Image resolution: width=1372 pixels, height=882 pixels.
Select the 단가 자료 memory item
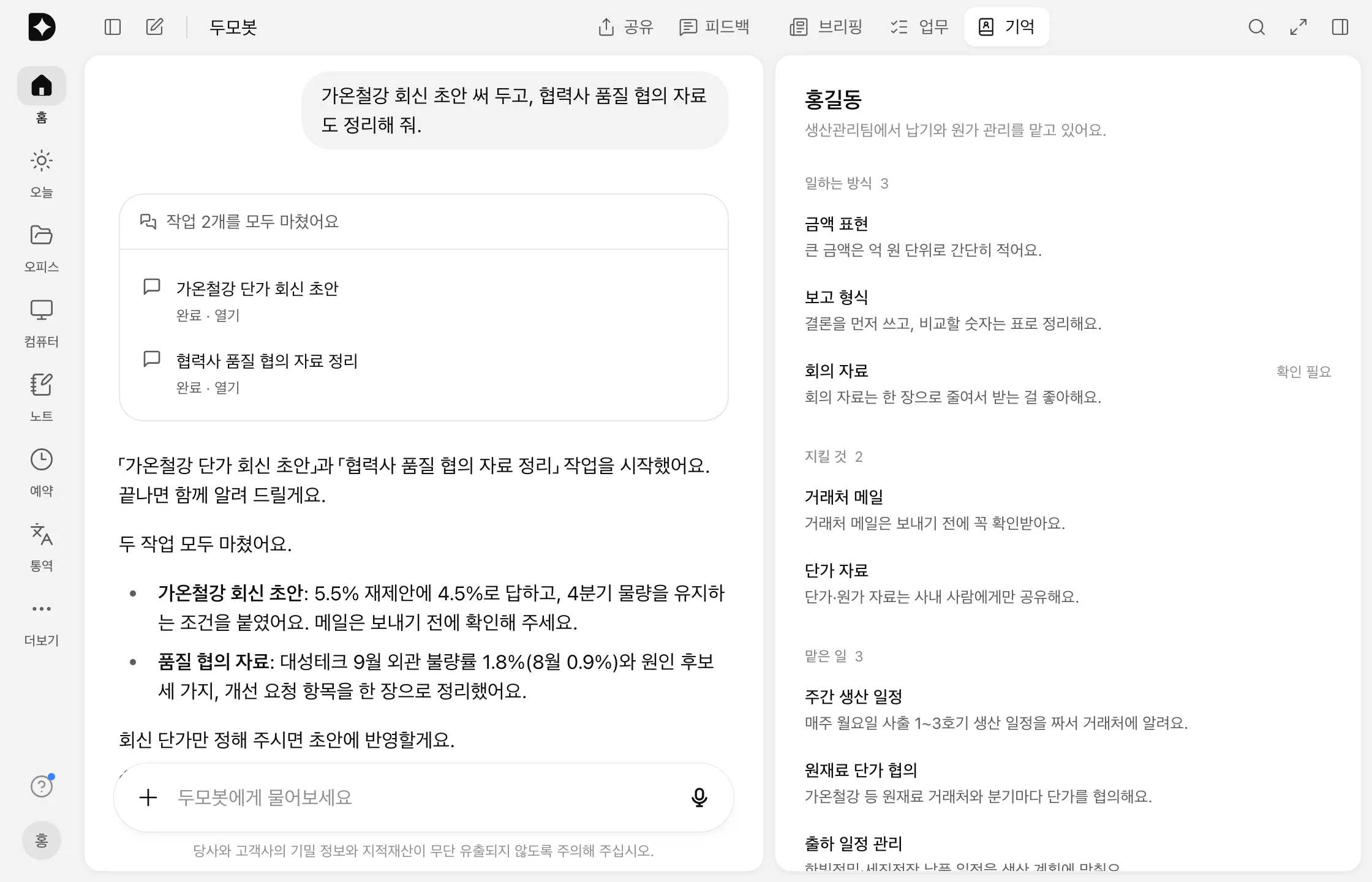coord(1068,584)
